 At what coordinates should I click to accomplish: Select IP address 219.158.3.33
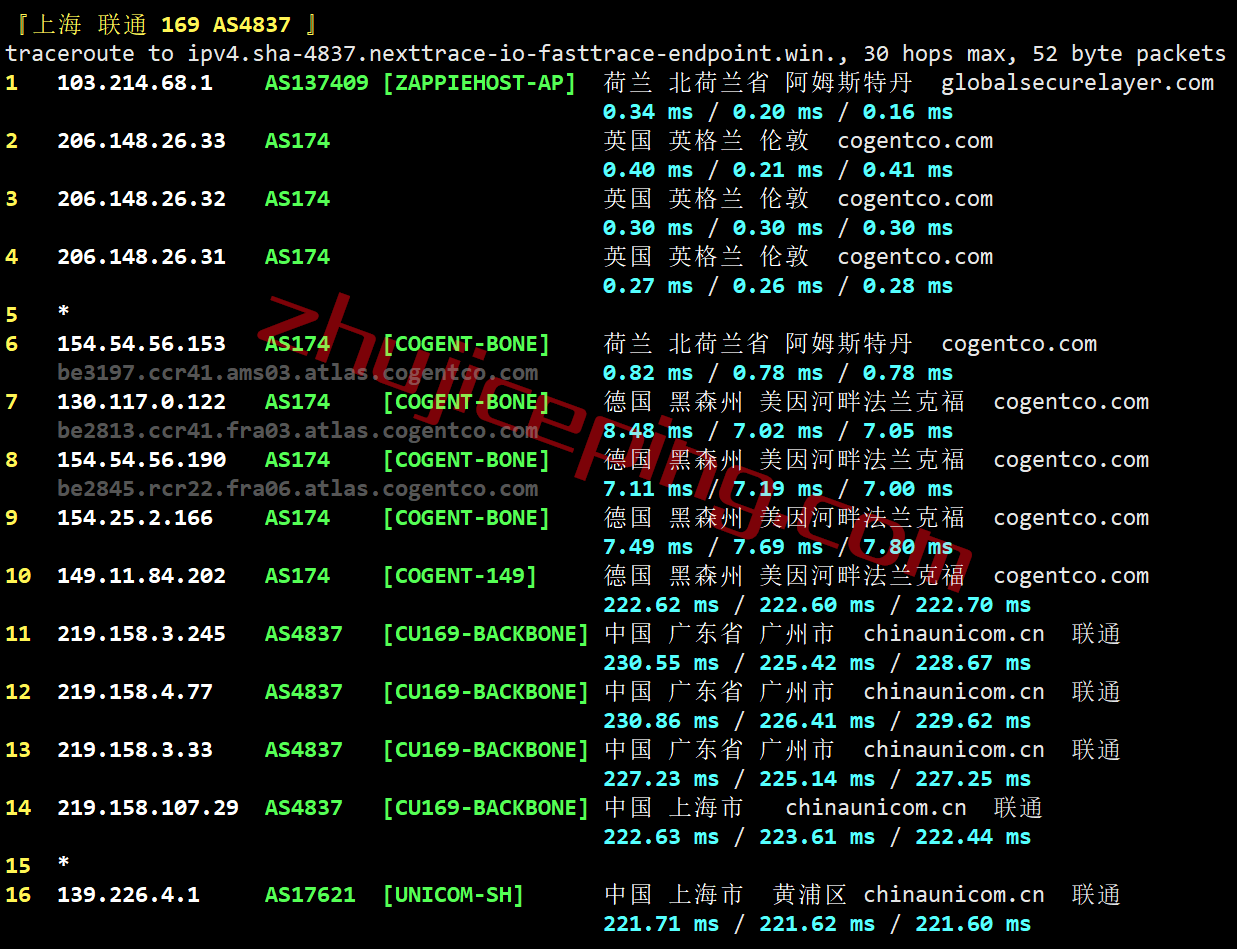coord(134,750)
